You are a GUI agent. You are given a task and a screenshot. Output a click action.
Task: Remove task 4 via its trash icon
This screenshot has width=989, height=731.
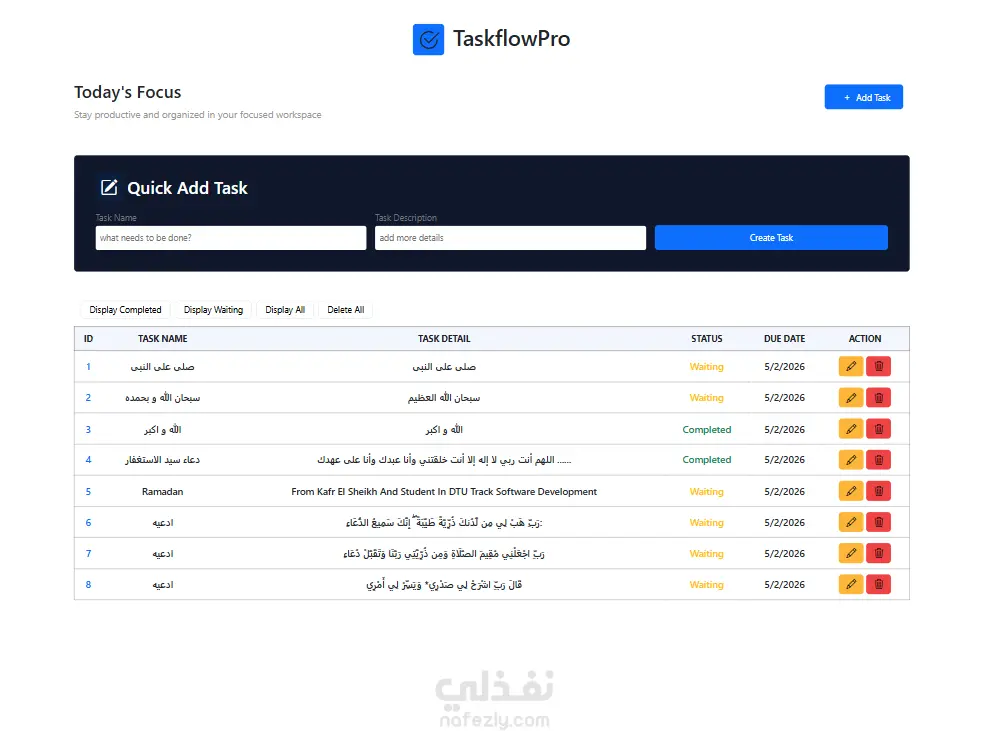click(x=879, y=460)
